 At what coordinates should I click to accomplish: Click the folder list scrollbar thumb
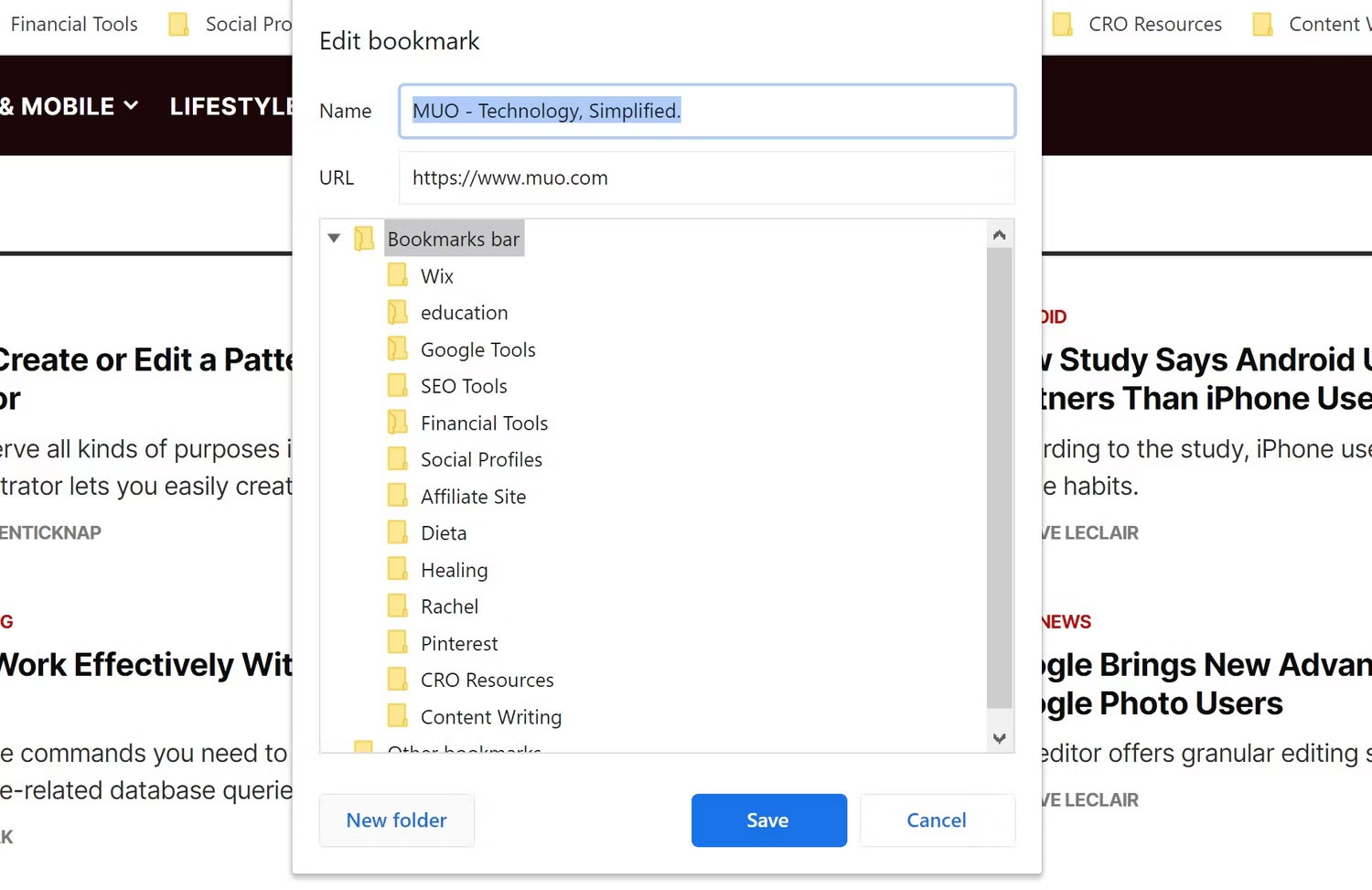pos(1000,478)
